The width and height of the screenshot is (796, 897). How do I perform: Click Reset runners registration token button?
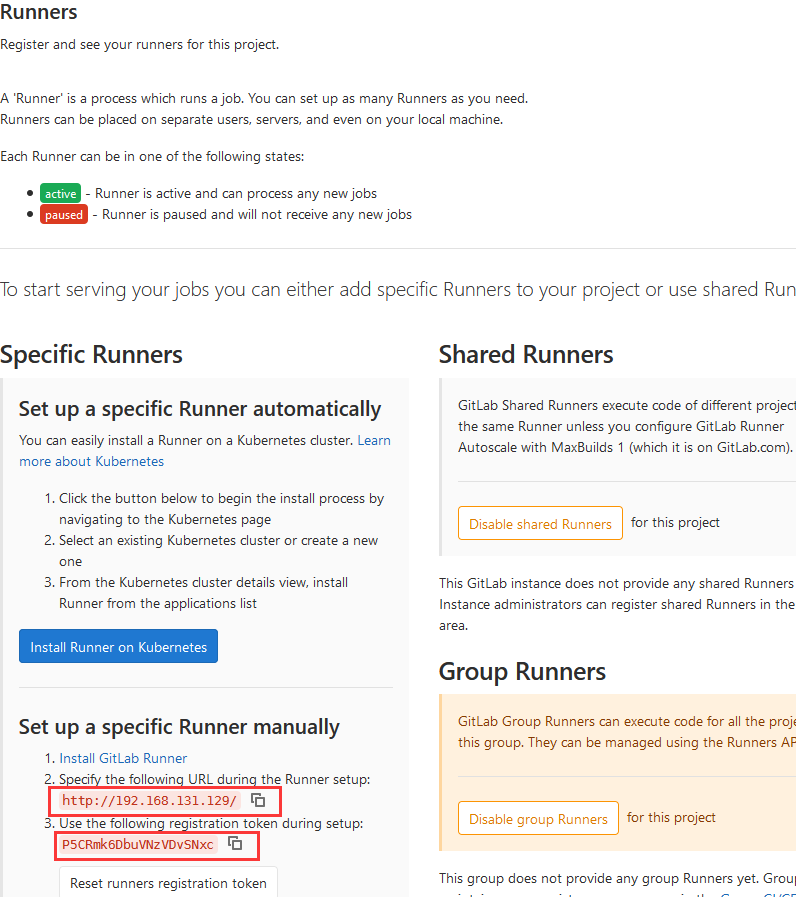coord(168,883)
